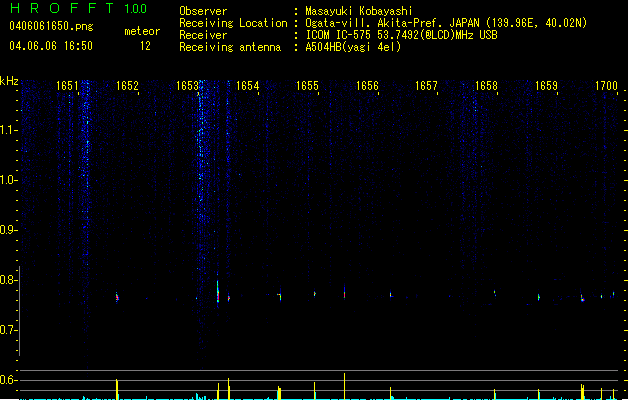This screenshot has height=400, width=629.
Task: Click the antenna A504HB(yagi 4el) text
Action: (353, 47)
